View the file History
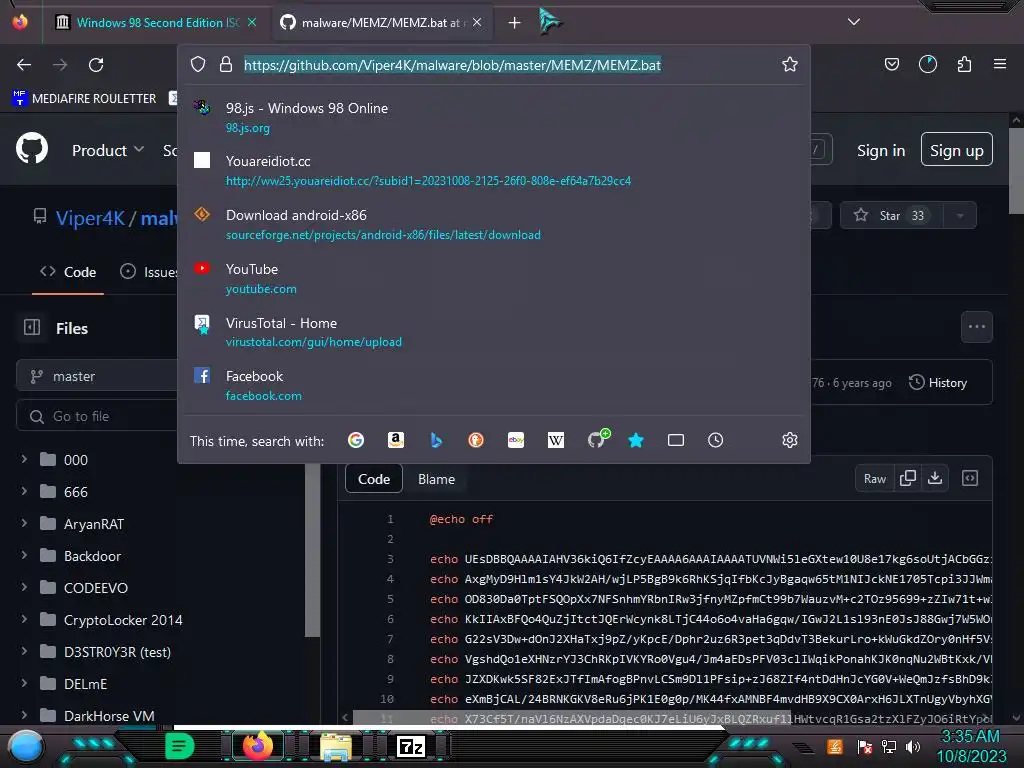This screenshot has width=1024, height=768. (x=938, y=383)
